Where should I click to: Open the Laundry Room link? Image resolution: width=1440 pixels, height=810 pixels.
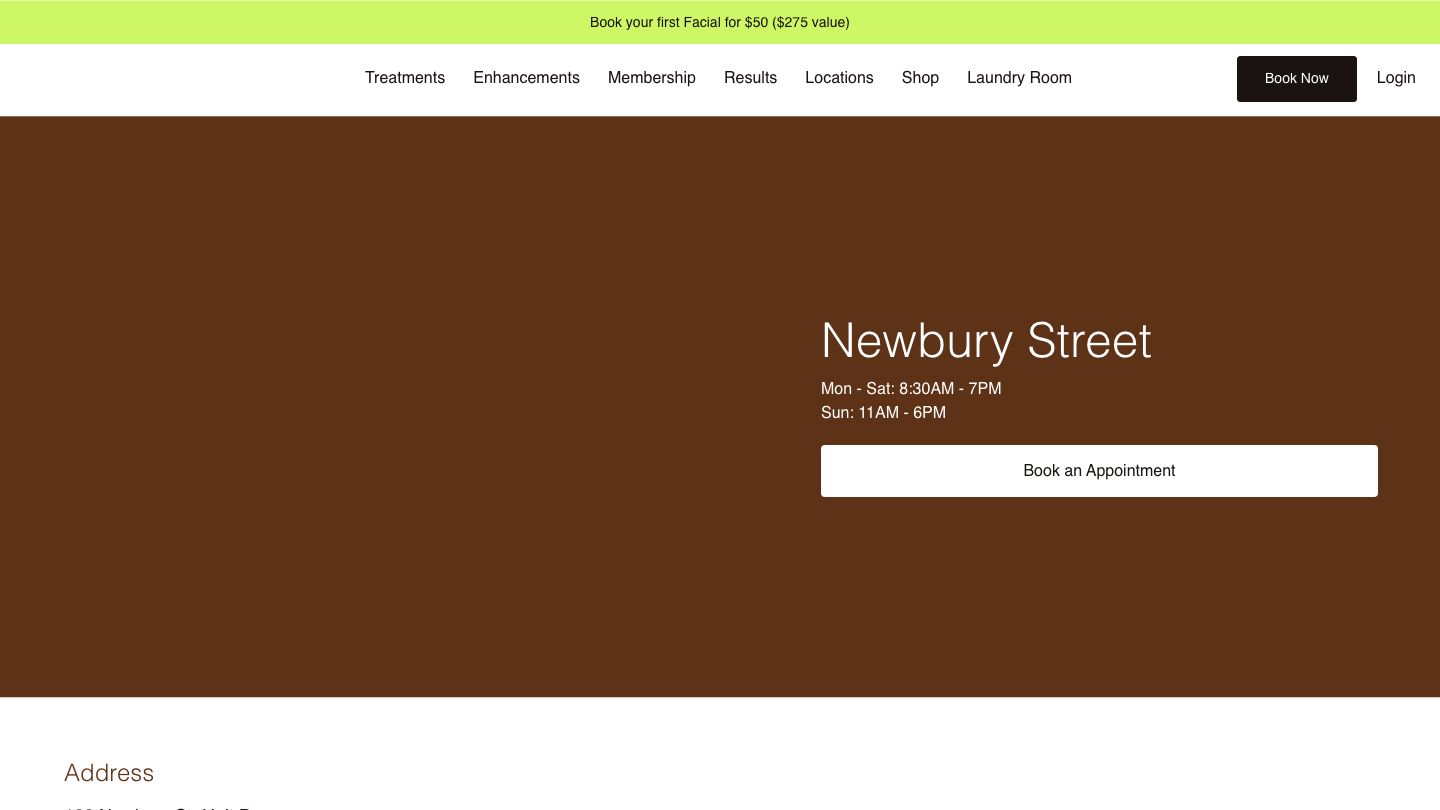click(1019, 78)
